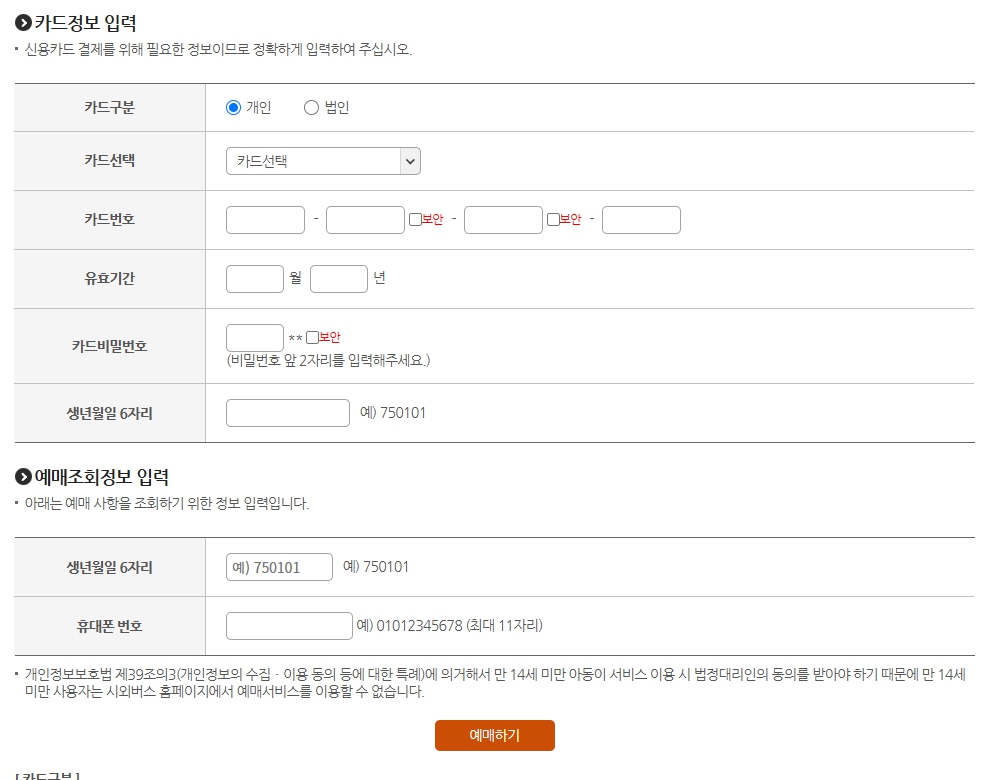Click the second card number input box

click(364, 219)
